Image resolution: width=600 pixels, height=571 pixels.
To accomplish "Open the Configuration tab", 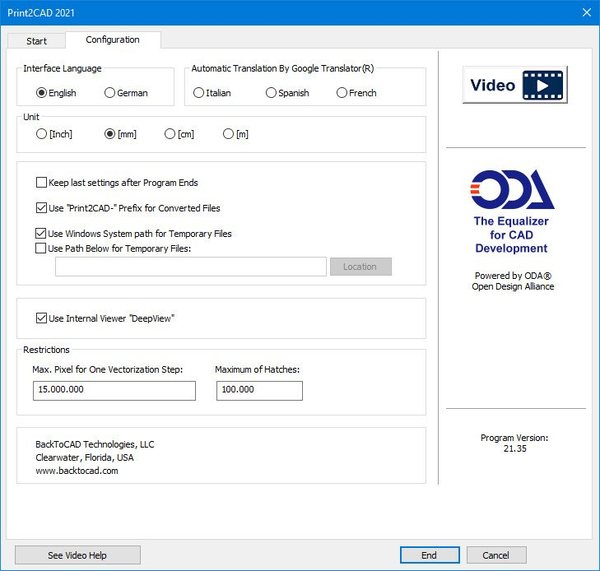I will tap(112, 40).
